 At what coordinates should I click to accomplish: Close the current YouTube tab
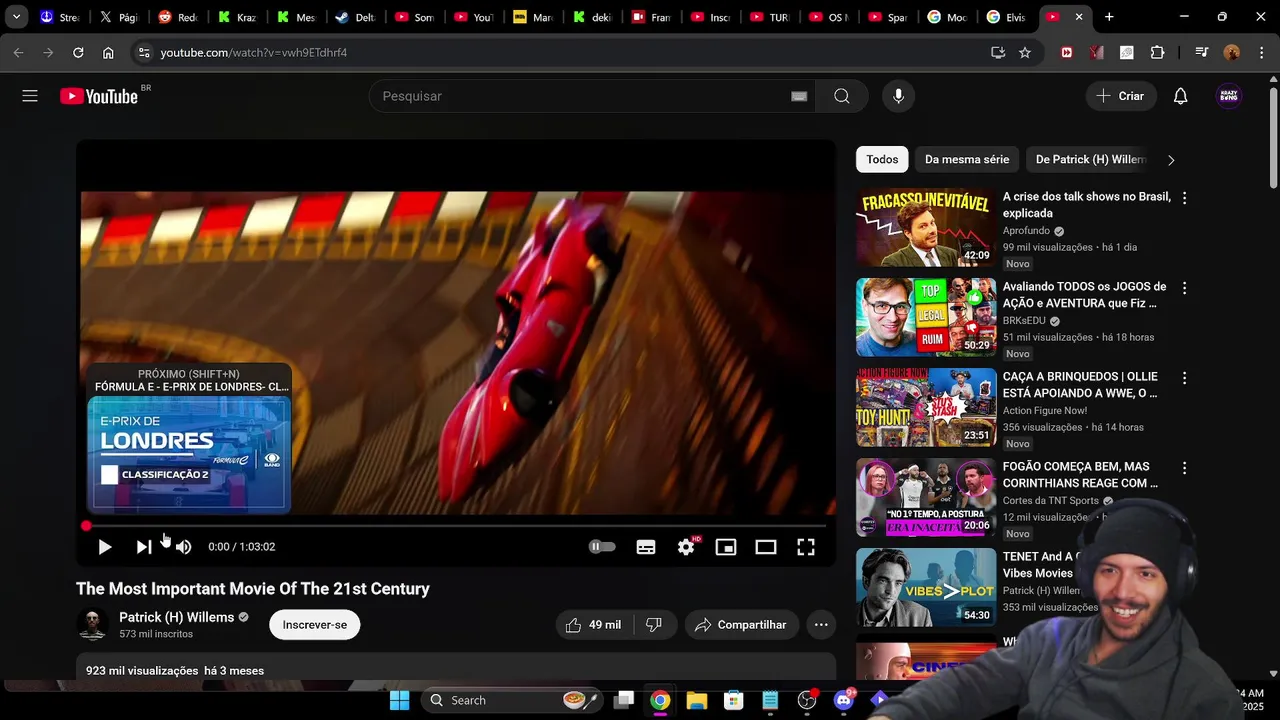point(1079,17)
